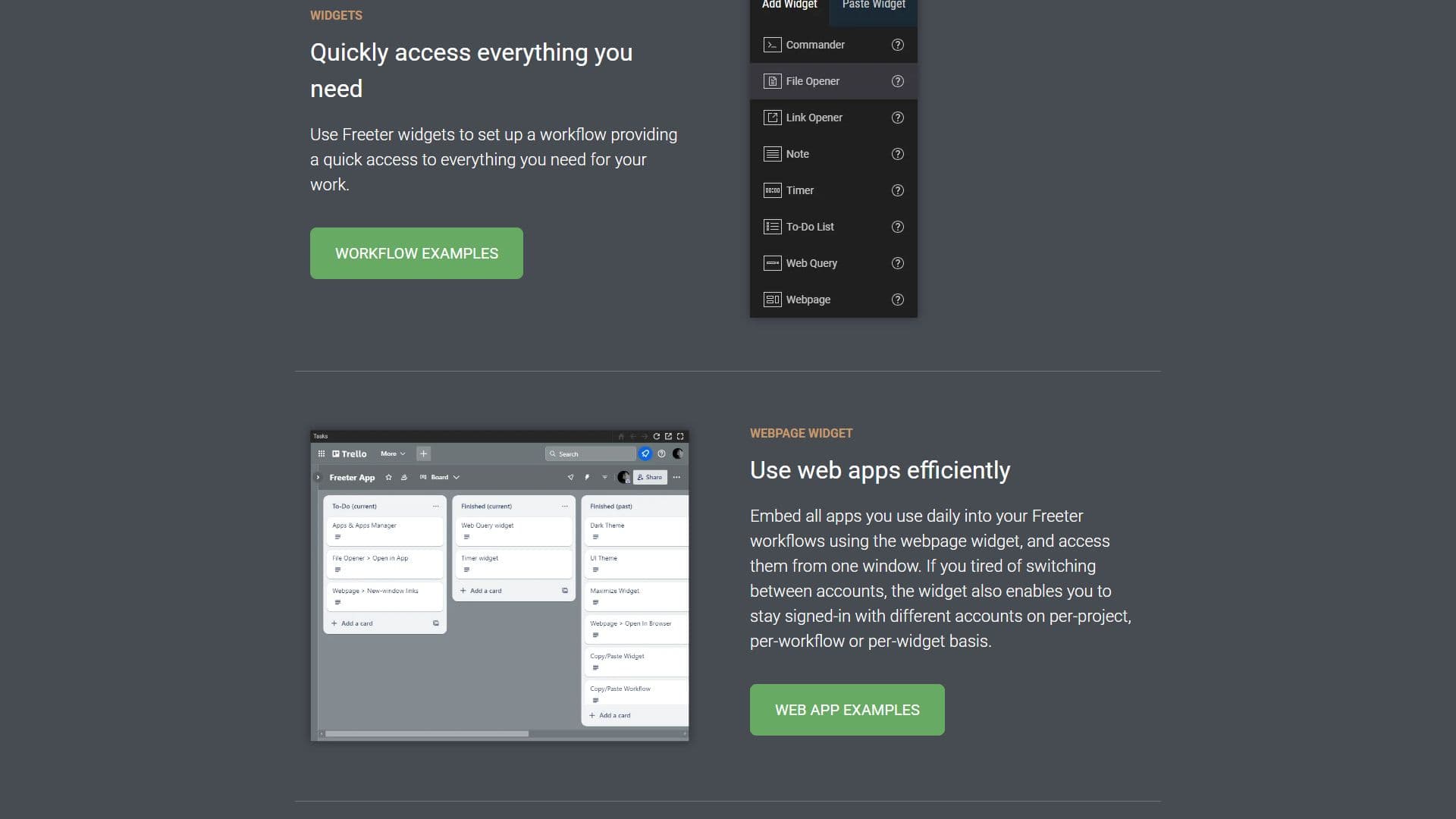Select the File Opener widget icon
This screenshot has width=1456, height=819.
tap(772, 81)
